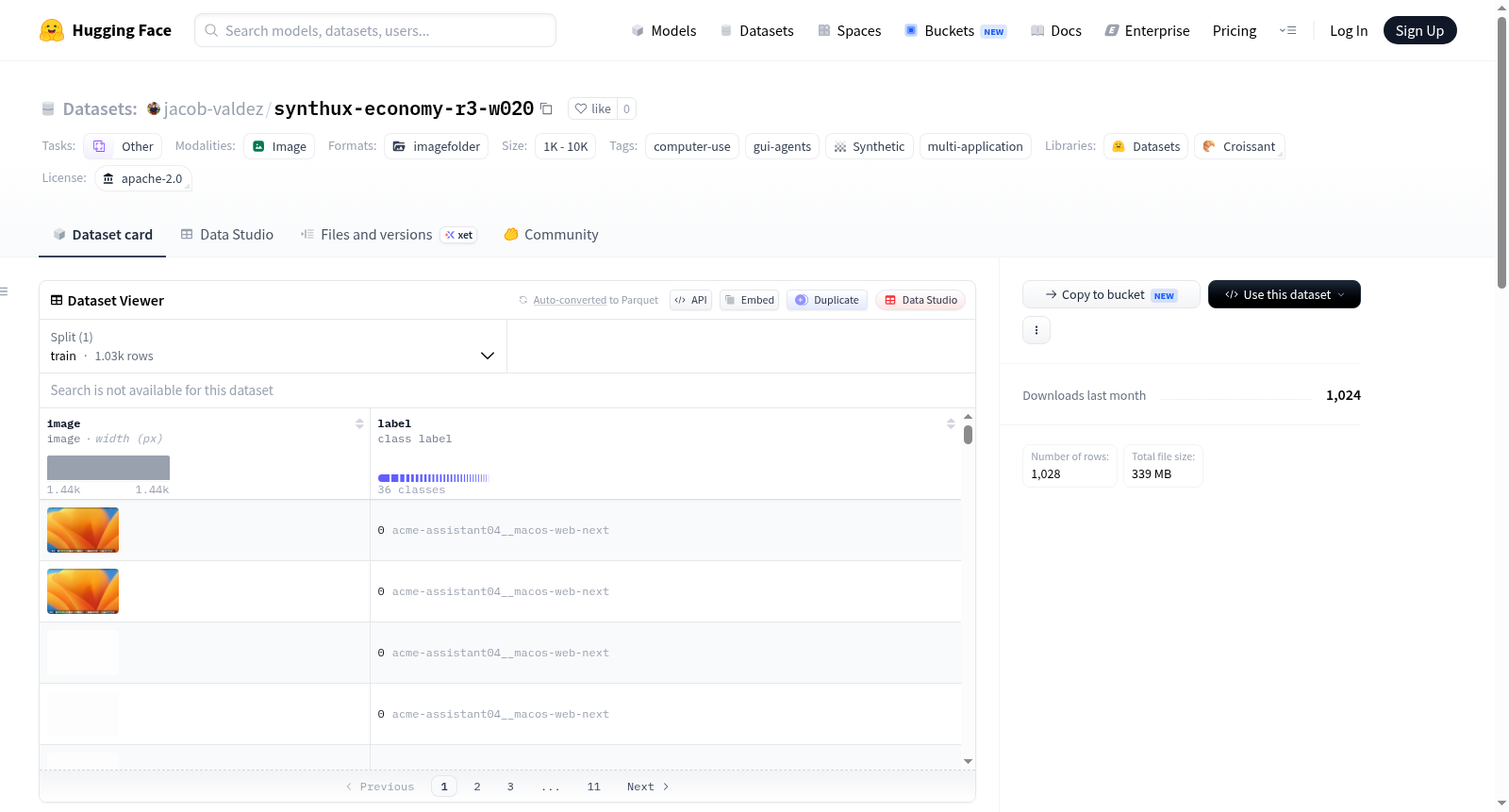
Task: Select the computer-use tag
Action: pos(692,146)
